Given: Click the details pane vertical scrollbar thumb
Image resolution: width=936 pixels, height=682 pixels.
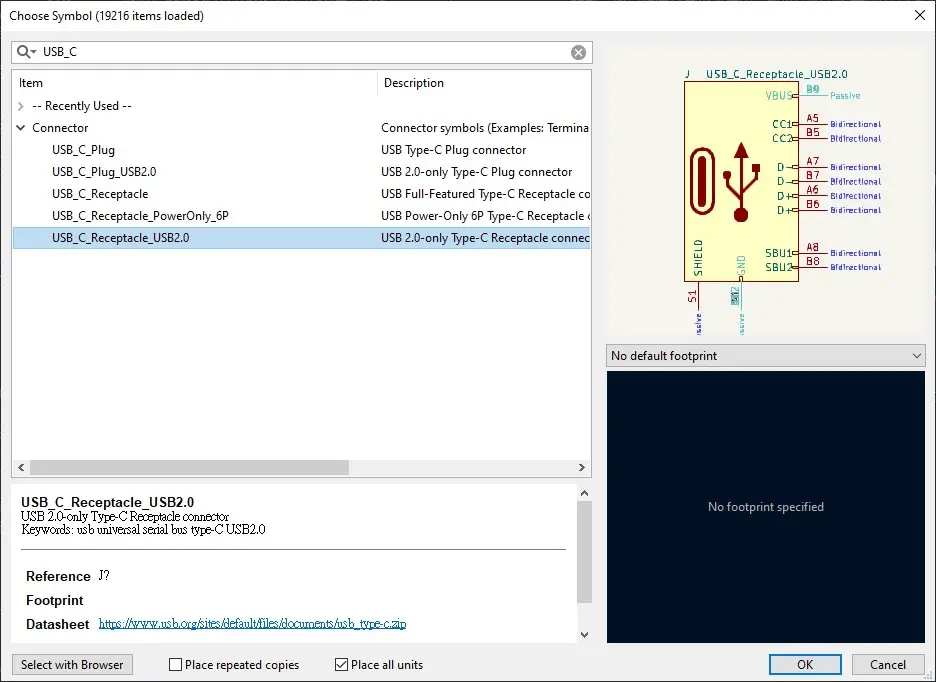Looking at the screenshot, I should point(584,552).
